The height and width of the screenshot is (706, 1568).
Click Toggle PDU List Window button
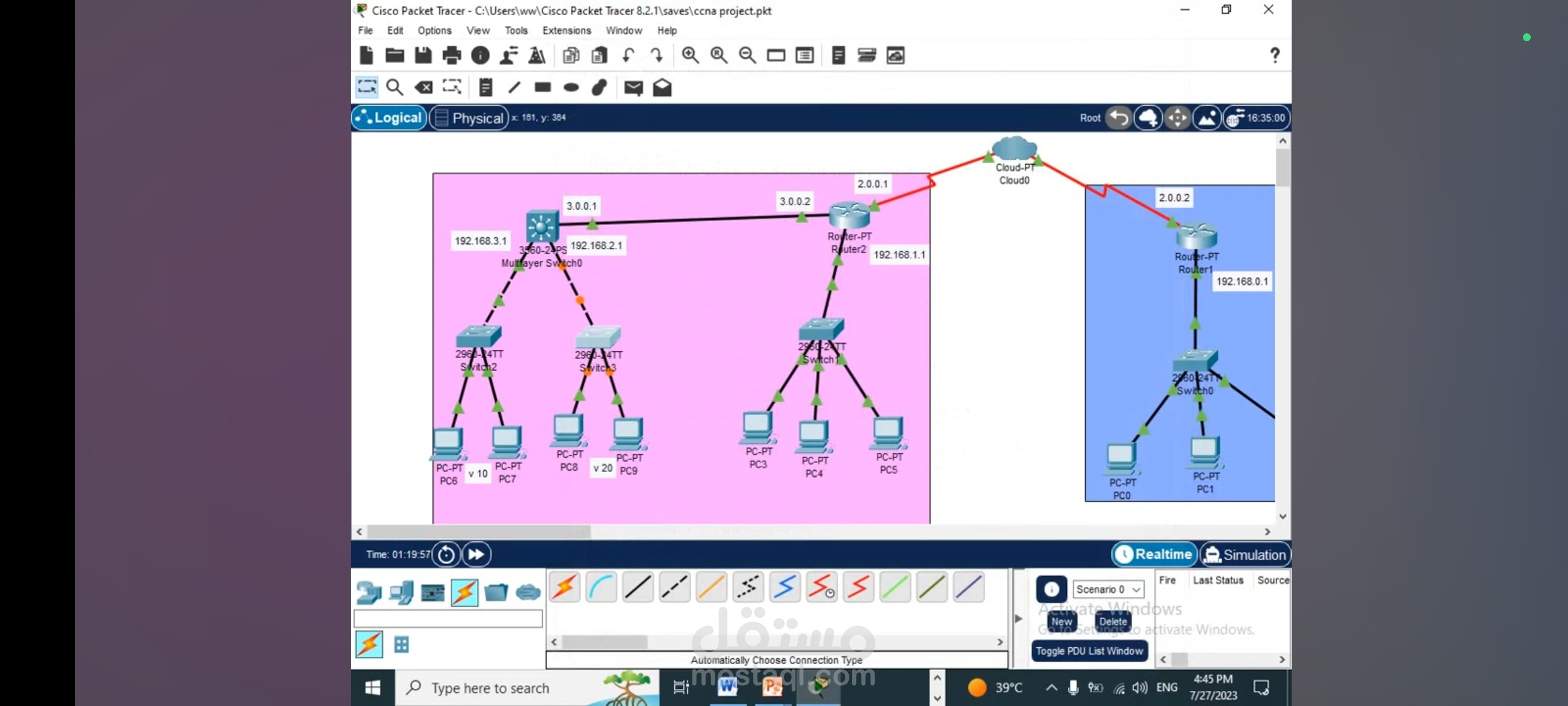click(x=1089, y=651)
